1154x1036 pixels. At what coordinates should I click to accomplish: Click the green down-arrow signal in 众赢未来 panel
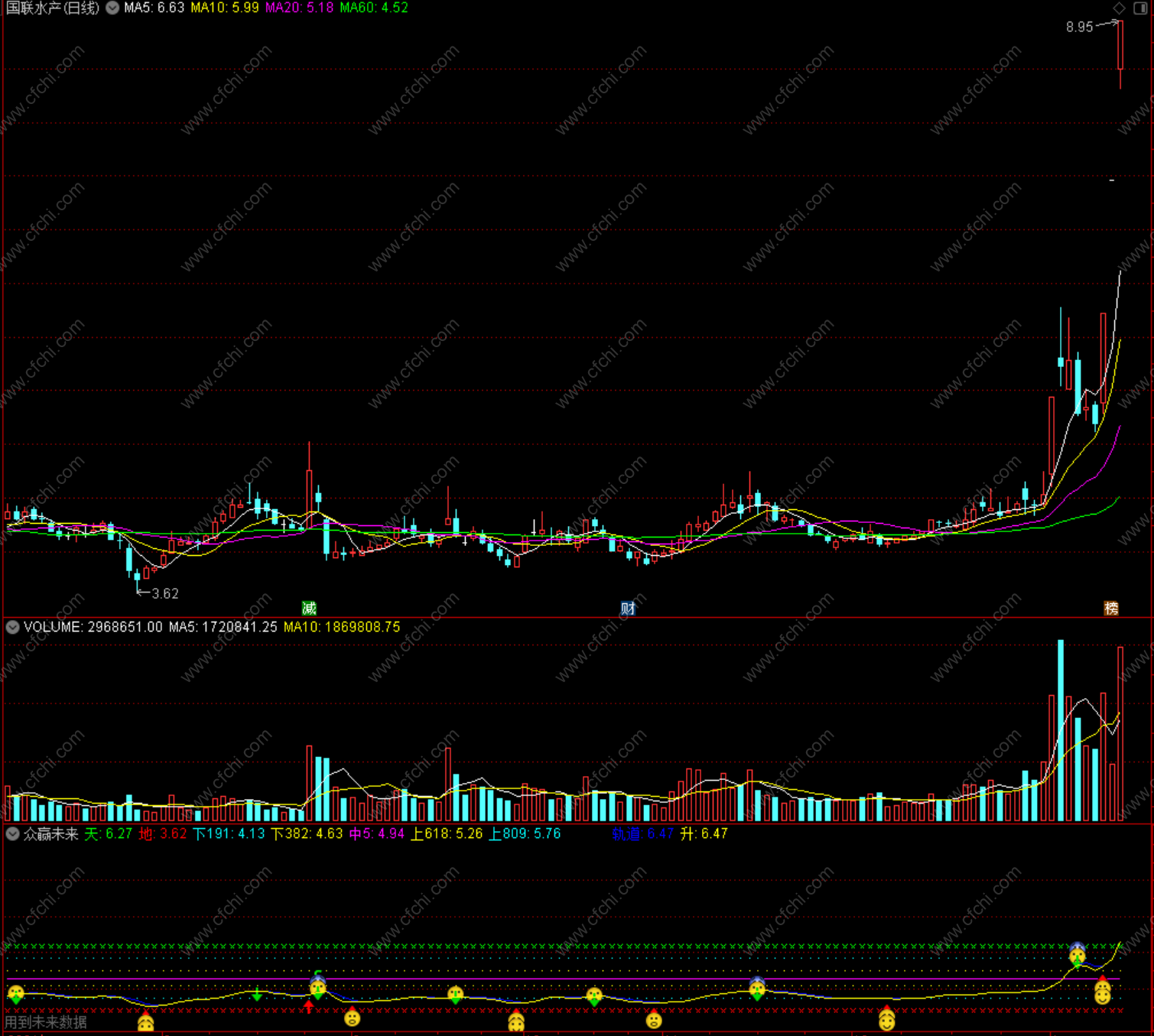tap(257, 994)
